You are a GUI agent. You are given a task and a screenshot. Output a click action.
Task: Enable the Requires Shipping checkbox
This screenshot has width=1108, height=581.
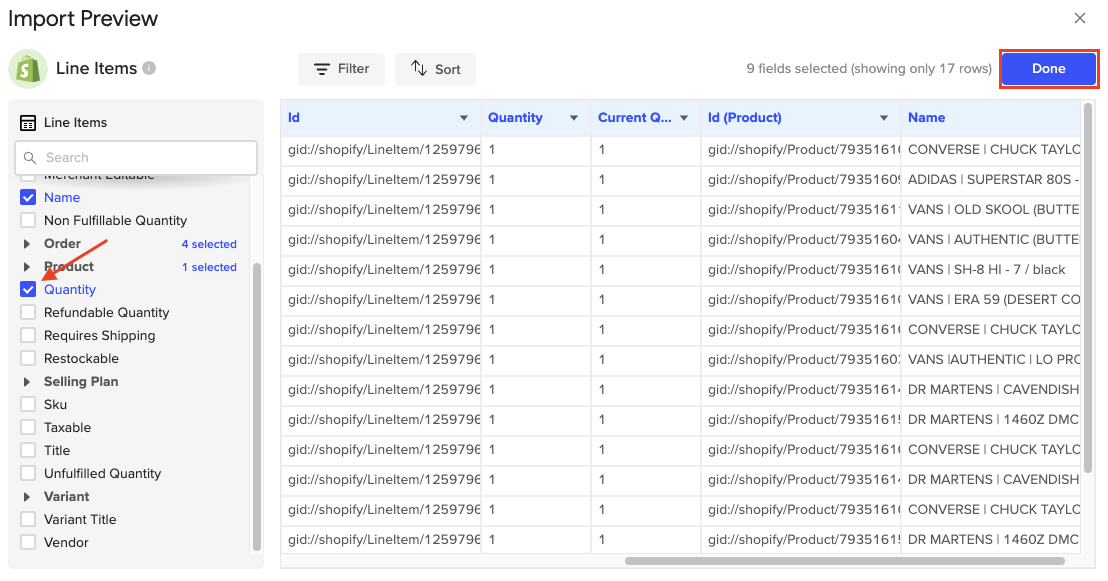[28, 335]
